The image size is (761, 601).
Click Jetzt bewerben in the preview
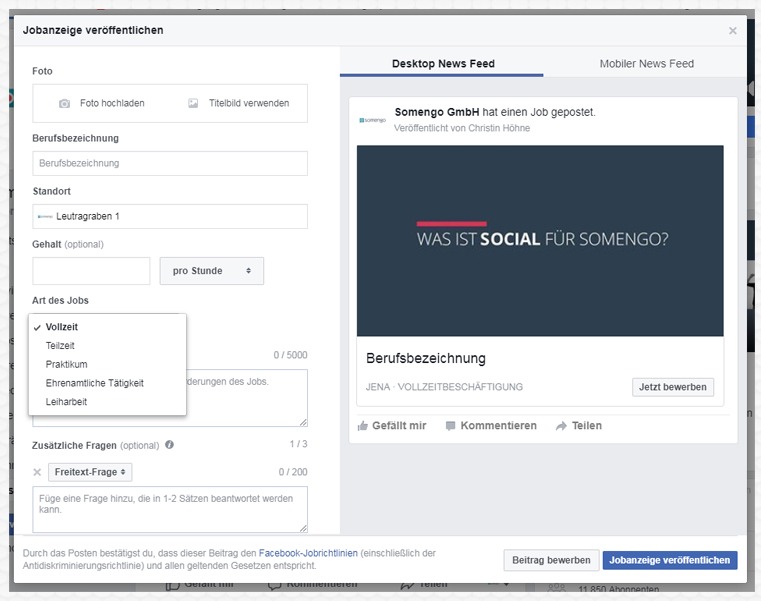point(673,387)
